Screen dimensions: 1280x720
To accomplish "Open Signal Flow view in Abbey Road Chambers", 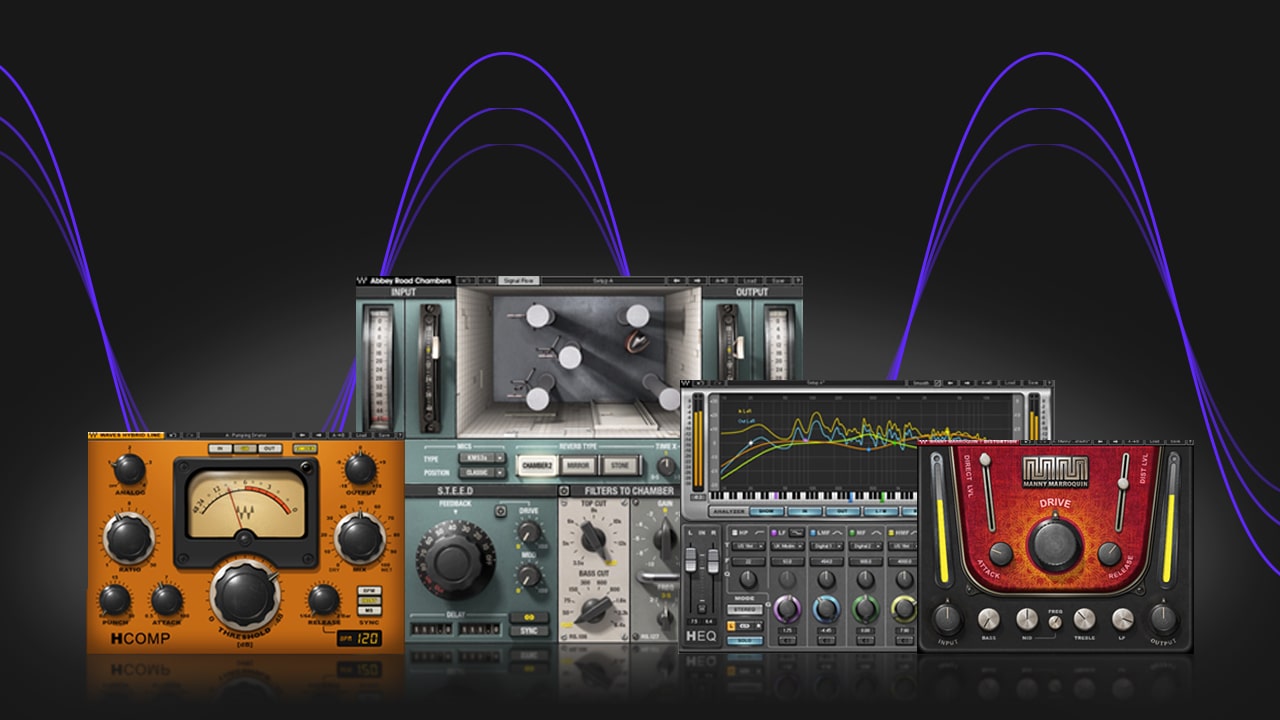I will pyautogui.click(x=518, y=281).
